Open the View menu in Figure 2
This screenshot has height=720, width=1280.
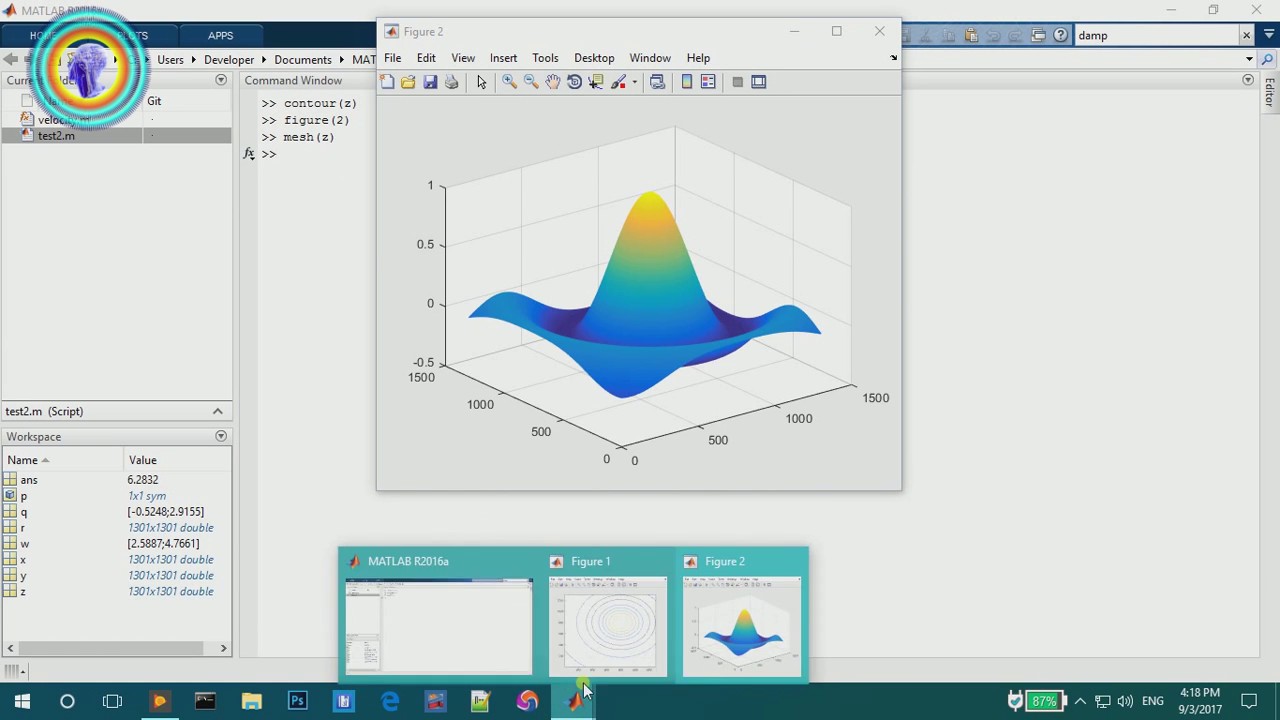pyautogui.click(x=463, y=58)
